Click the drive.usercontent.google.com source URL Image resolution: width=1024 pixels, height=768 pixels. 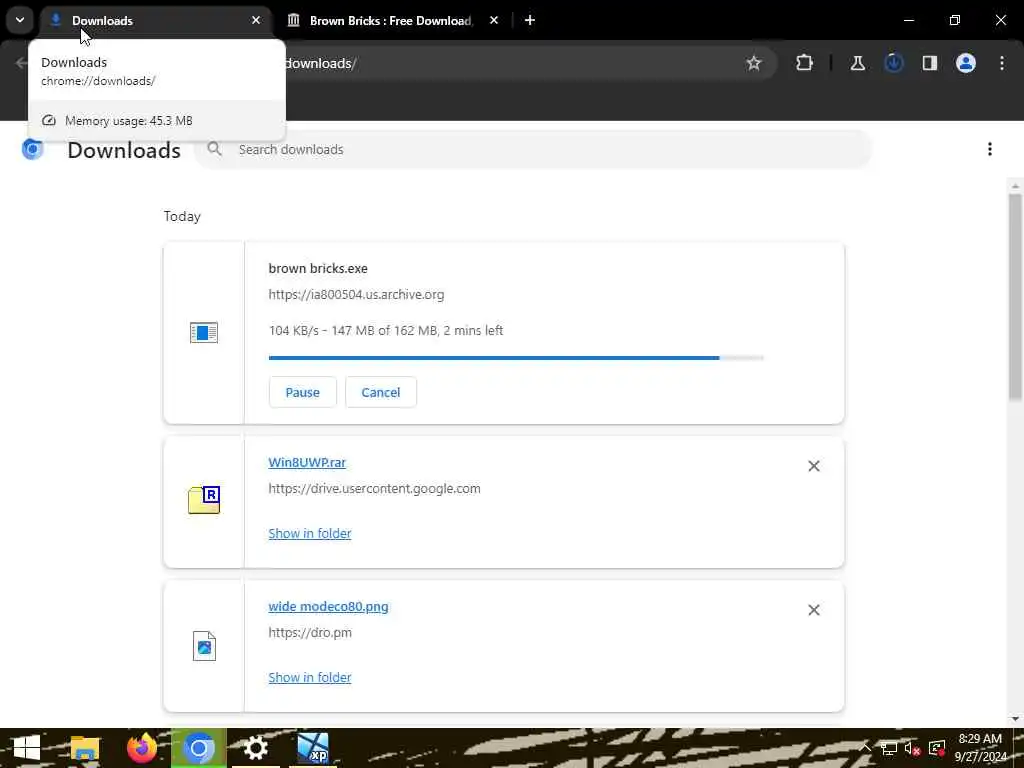374,488
